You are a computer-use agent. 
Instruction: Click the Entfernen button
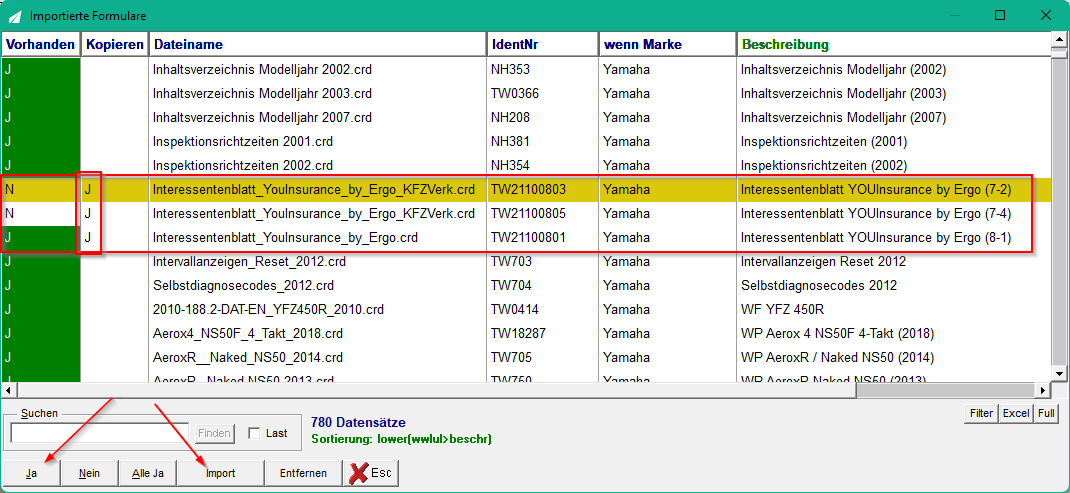pyautogui.click(x=303, y=473)
